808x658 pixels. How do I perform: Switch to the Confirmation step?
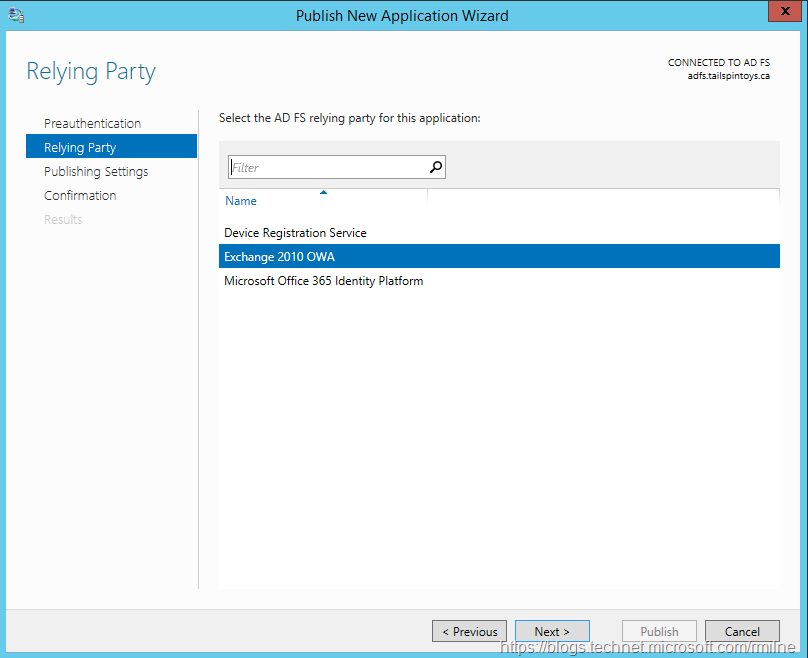click(x=80, y=196)
